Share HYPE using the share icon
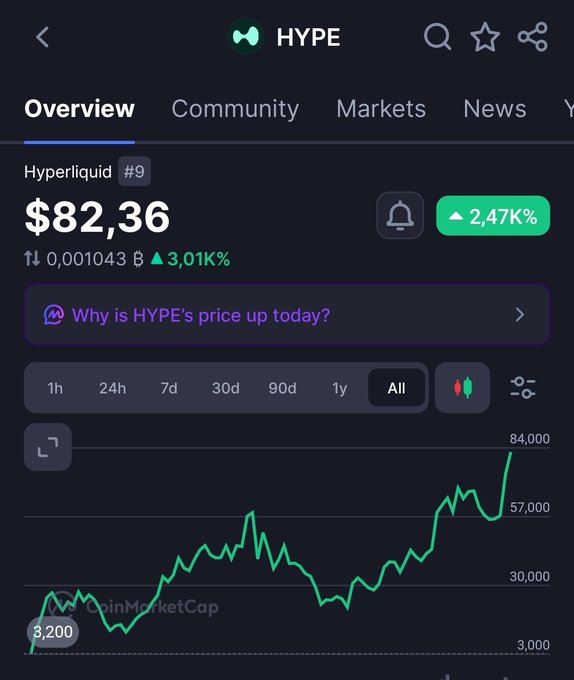 coord(533,37)
